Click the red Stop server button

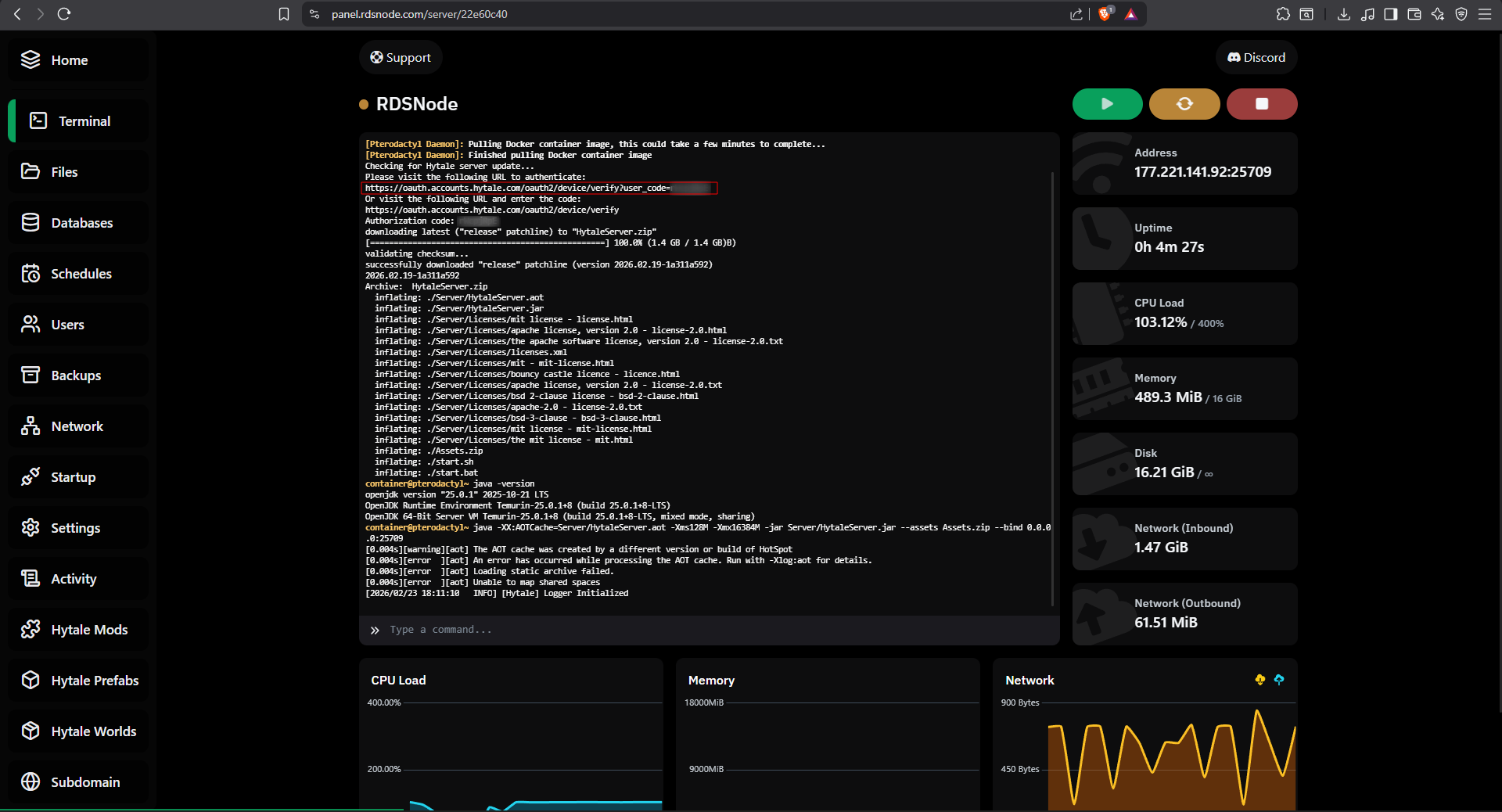(x=1261, y=104)
